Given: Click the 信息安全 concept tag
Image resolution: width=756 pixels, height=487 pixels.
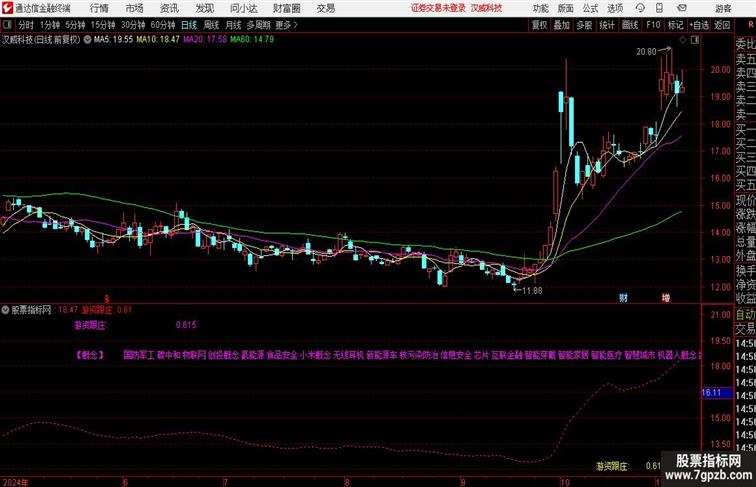Looking at the screenshot, I should (456, 355).
